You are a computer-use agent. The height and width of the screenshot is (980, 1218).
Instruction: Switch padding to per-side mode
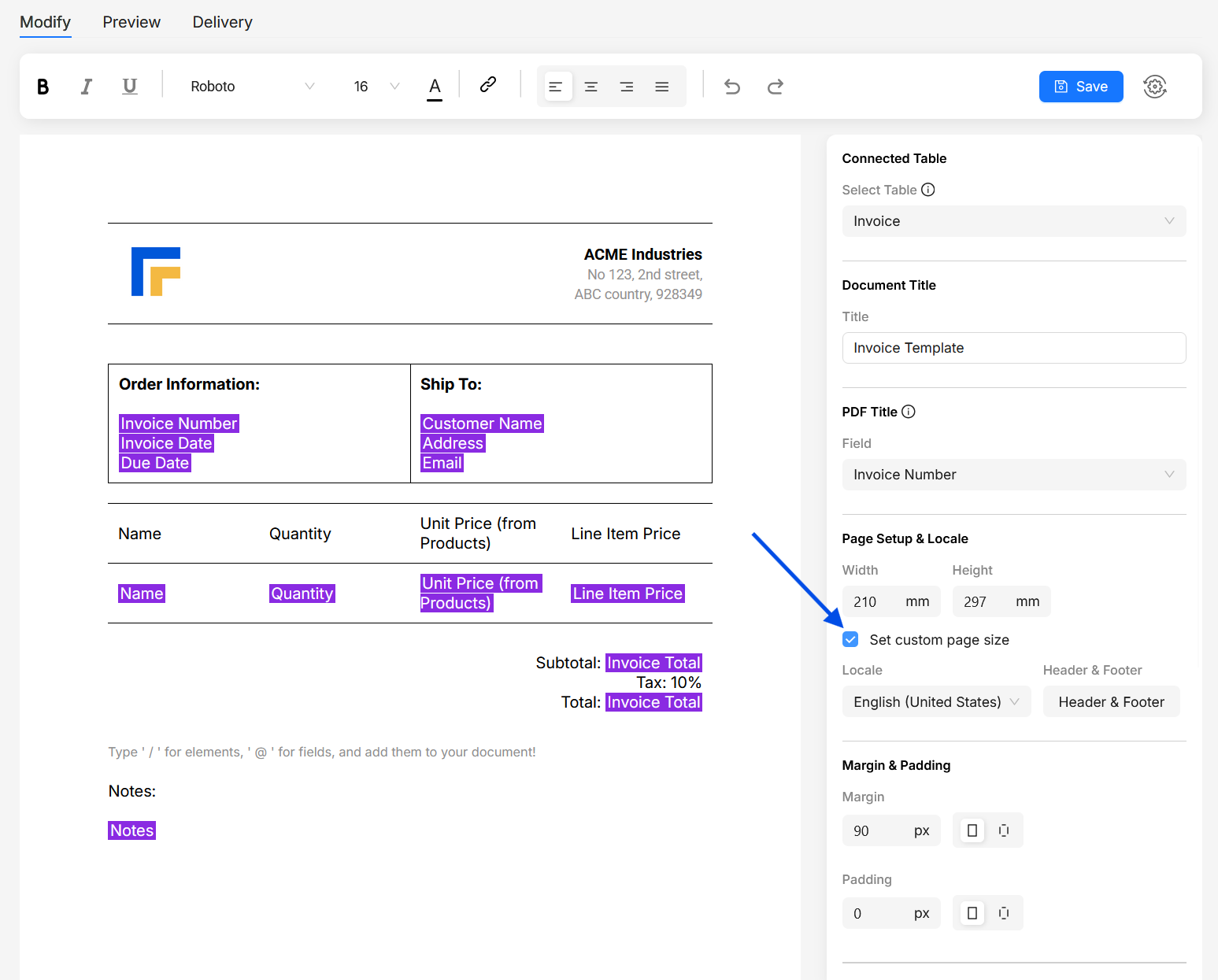click(x=1004, y=912)
